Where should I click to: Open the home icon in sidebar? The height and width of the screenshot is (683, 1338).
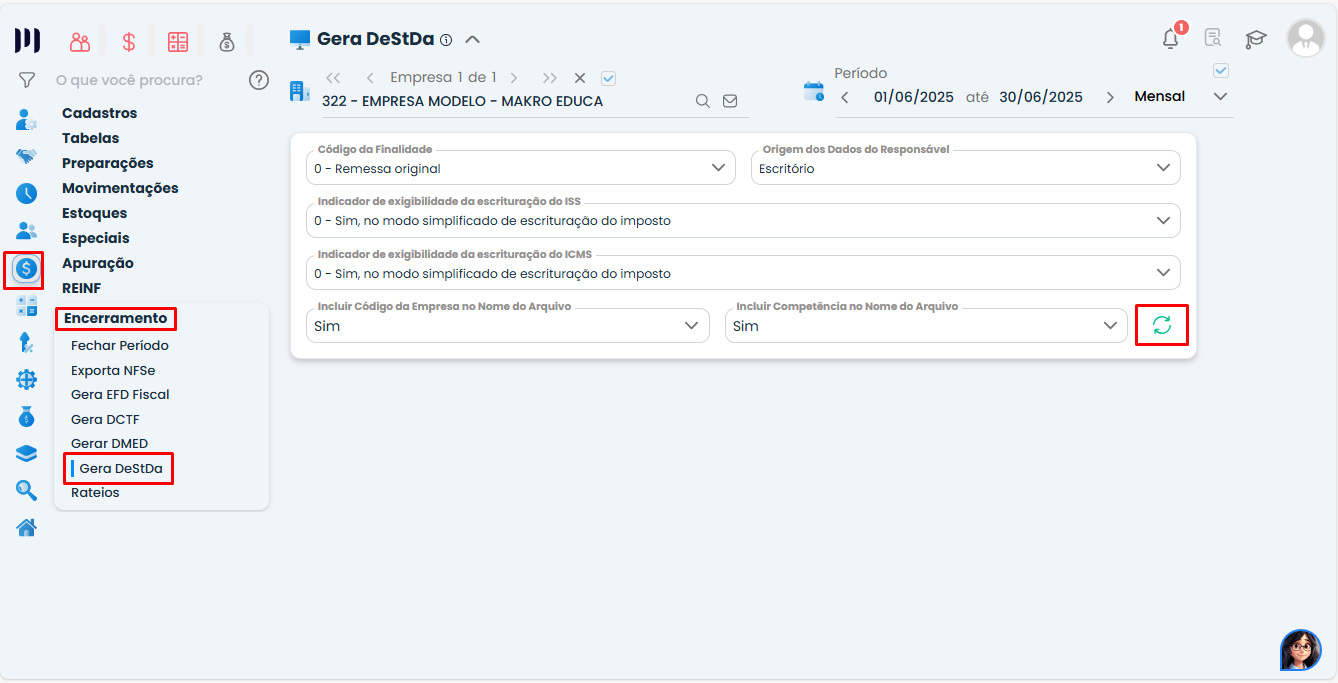pyautogui.click(x=26, y=527)
